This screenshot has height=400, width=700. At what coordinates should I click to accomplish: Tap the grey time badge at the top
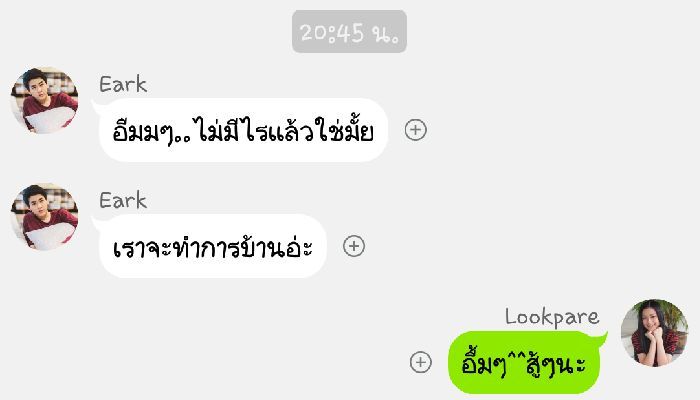click(x=349, y=32)
